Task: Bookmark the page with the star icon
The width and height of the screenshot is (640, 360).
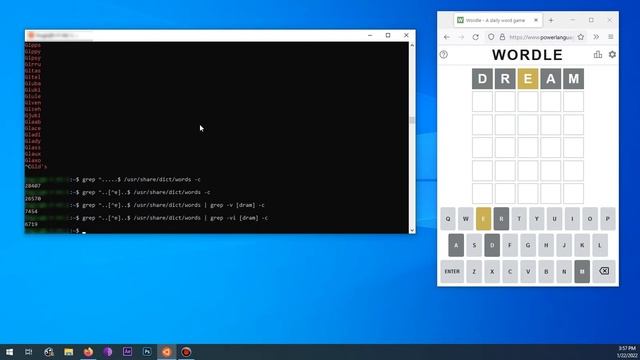Action: click(x=581, y=37)
